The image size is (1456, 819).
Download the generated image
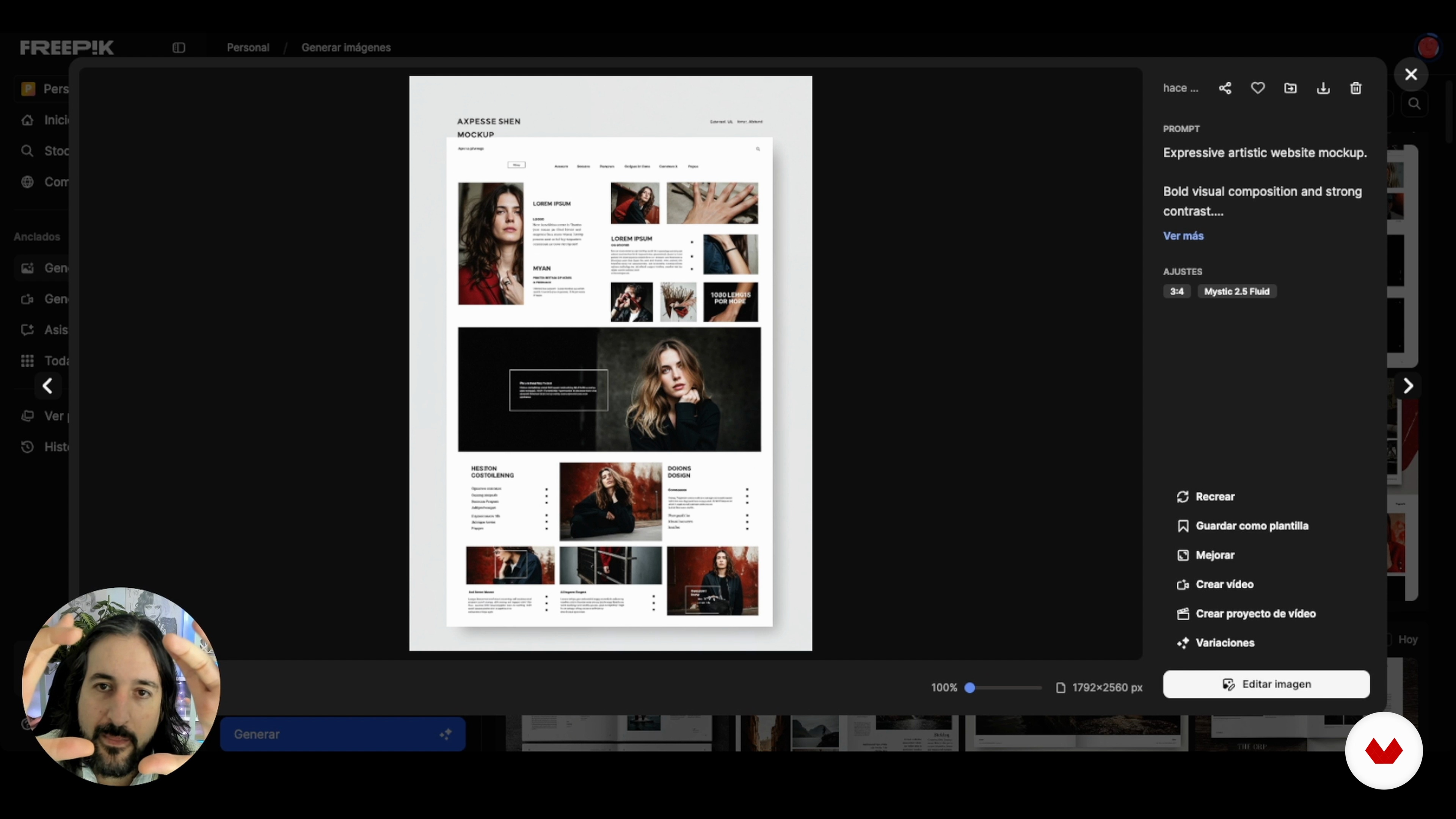[1323, 88]
